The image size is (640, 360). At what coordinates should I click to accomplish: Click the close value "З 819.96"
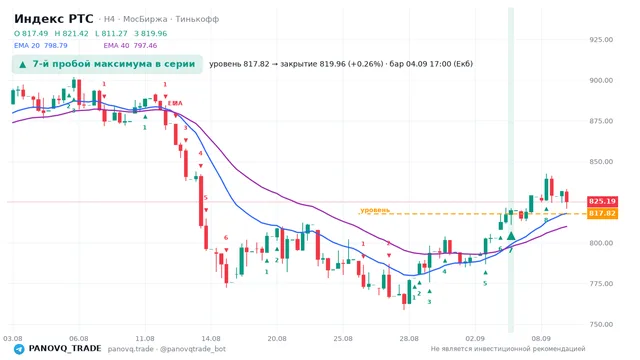(151, 33)
